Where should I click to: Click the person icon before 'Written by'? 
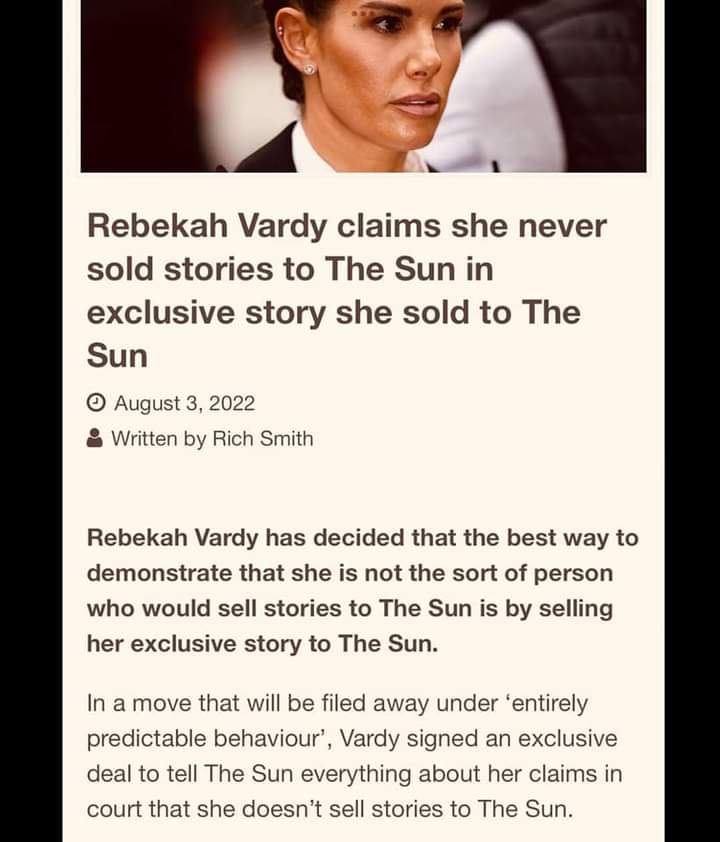click(95, 438)
